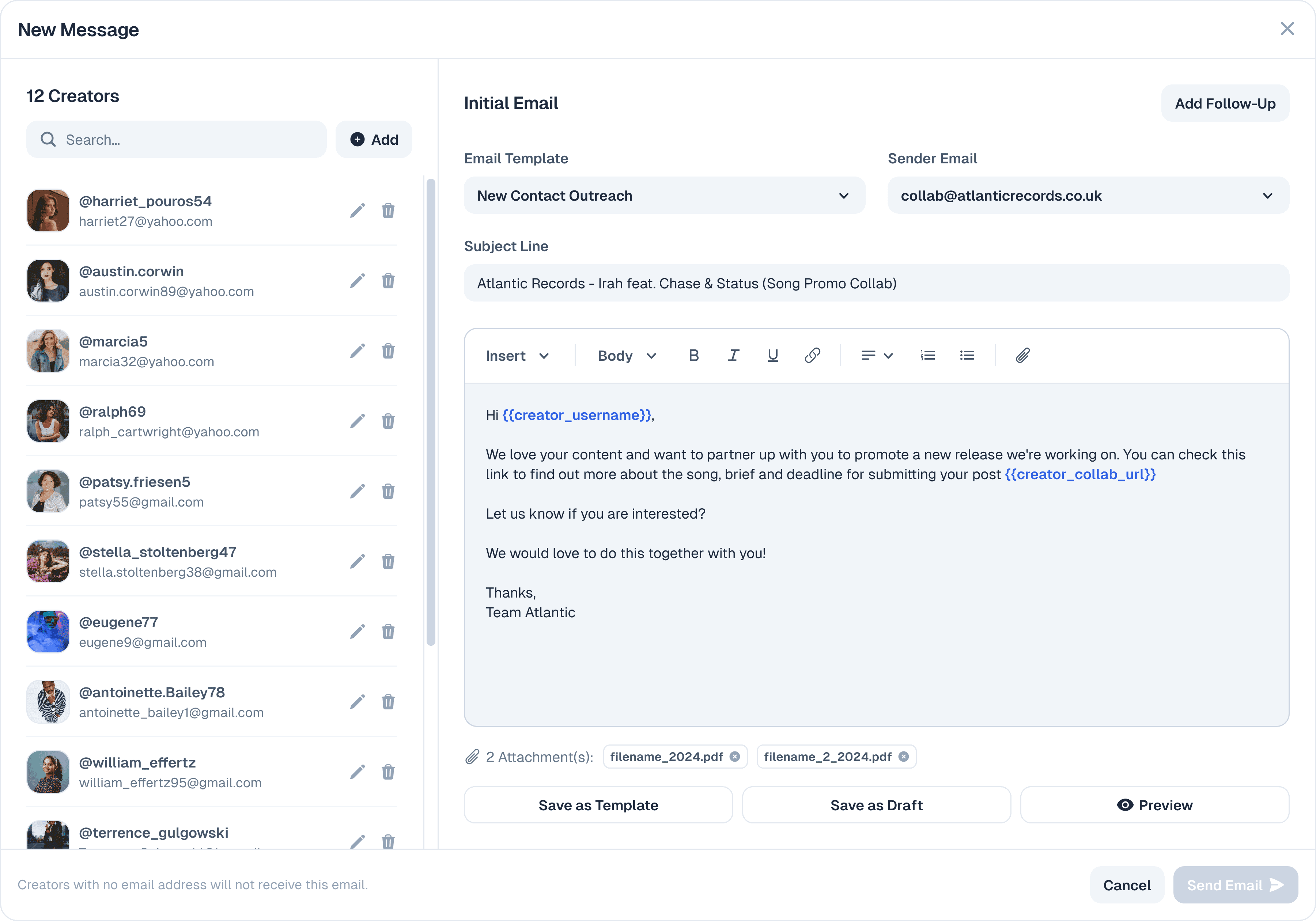Remove filename_2_2024.pdf attachment
The image size is (1316, 921).
pos(903,757)
